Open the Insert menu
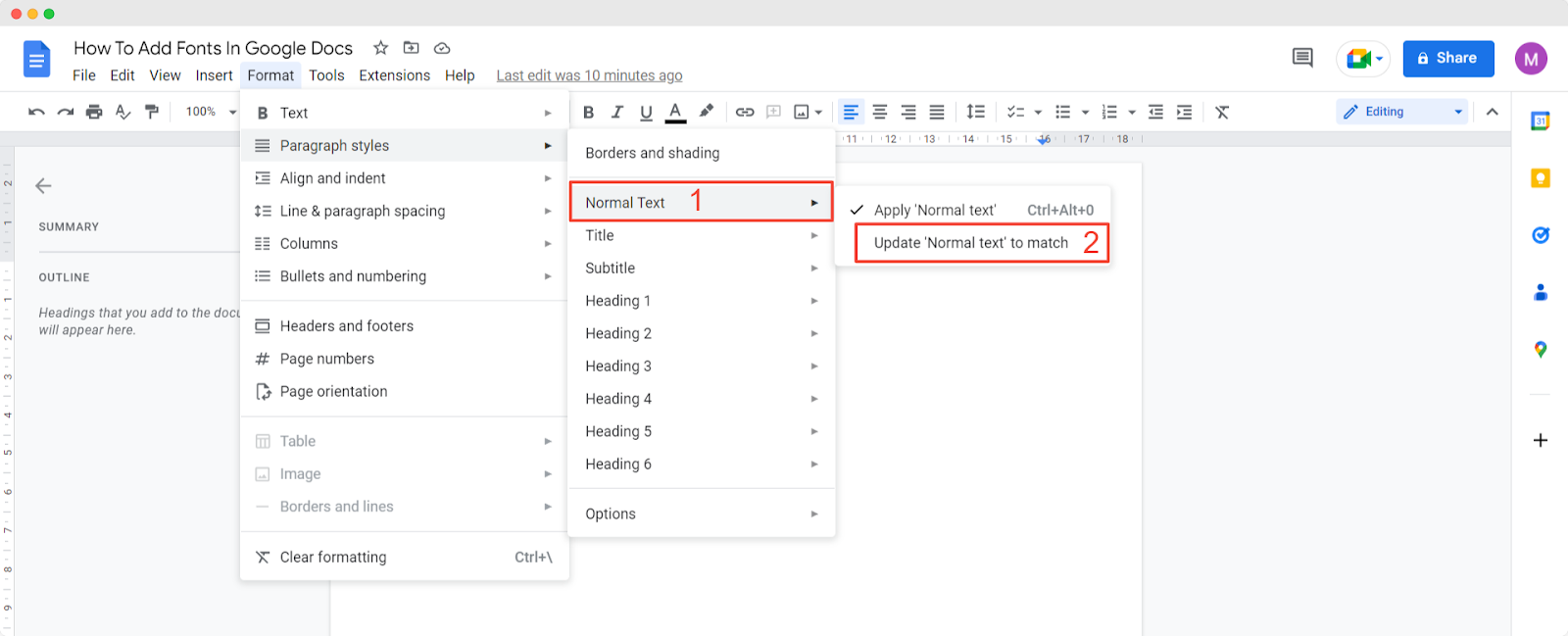Screen dimensions: 1568x636 [214, 75]
